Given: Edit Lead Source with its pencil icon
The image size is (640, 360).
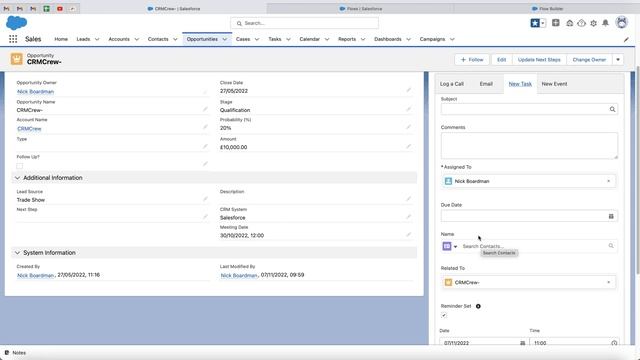Looking at the screenshot, I should point(205,199).
